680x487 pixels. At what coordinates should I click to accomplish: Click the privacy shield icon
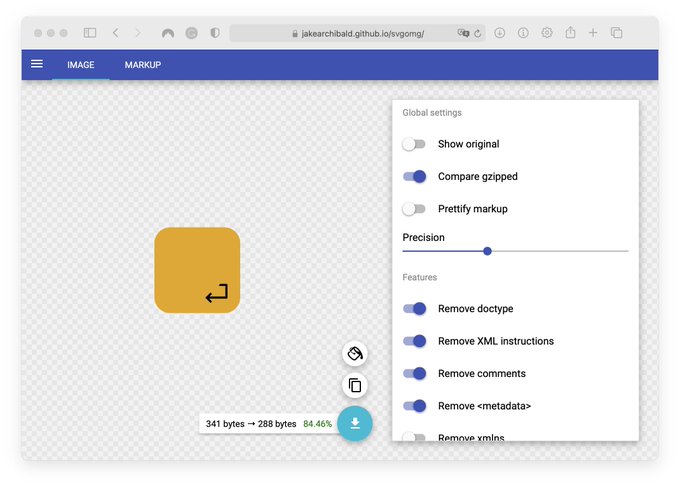215,33
